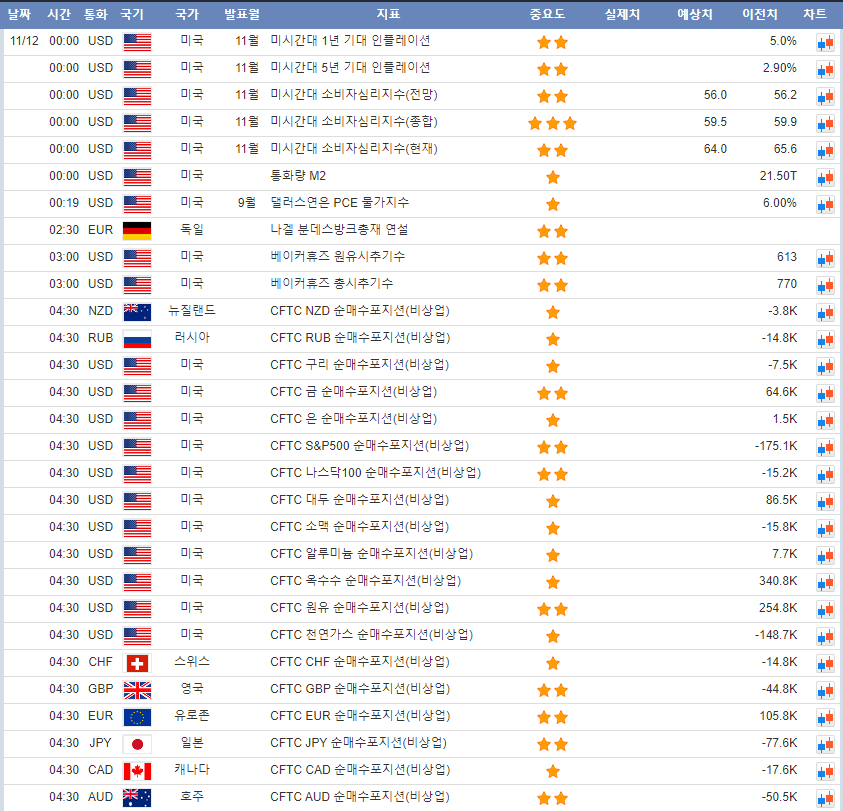Open chart icon for CFTC 천연가스 row
This screenshot has width=843, height=811.
pyautogui.click(x=825, y=636)
